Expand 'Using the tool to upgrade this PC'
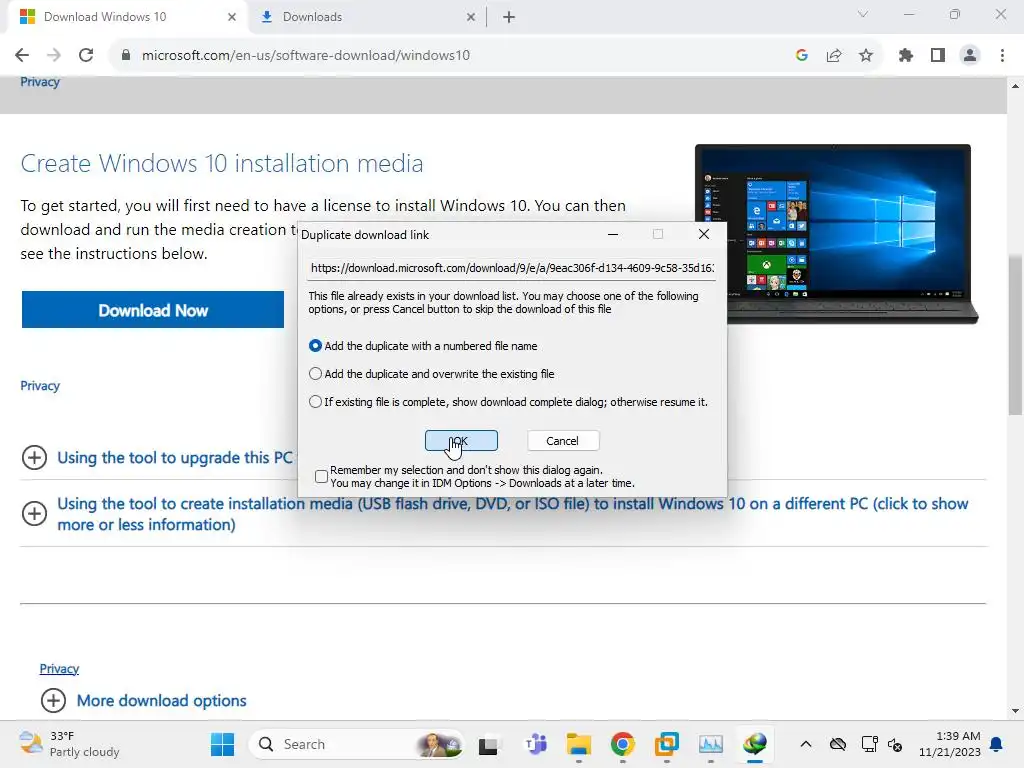Image resolution: width=1024 pixels, height=768 pixels. click(x=175, y=458)
